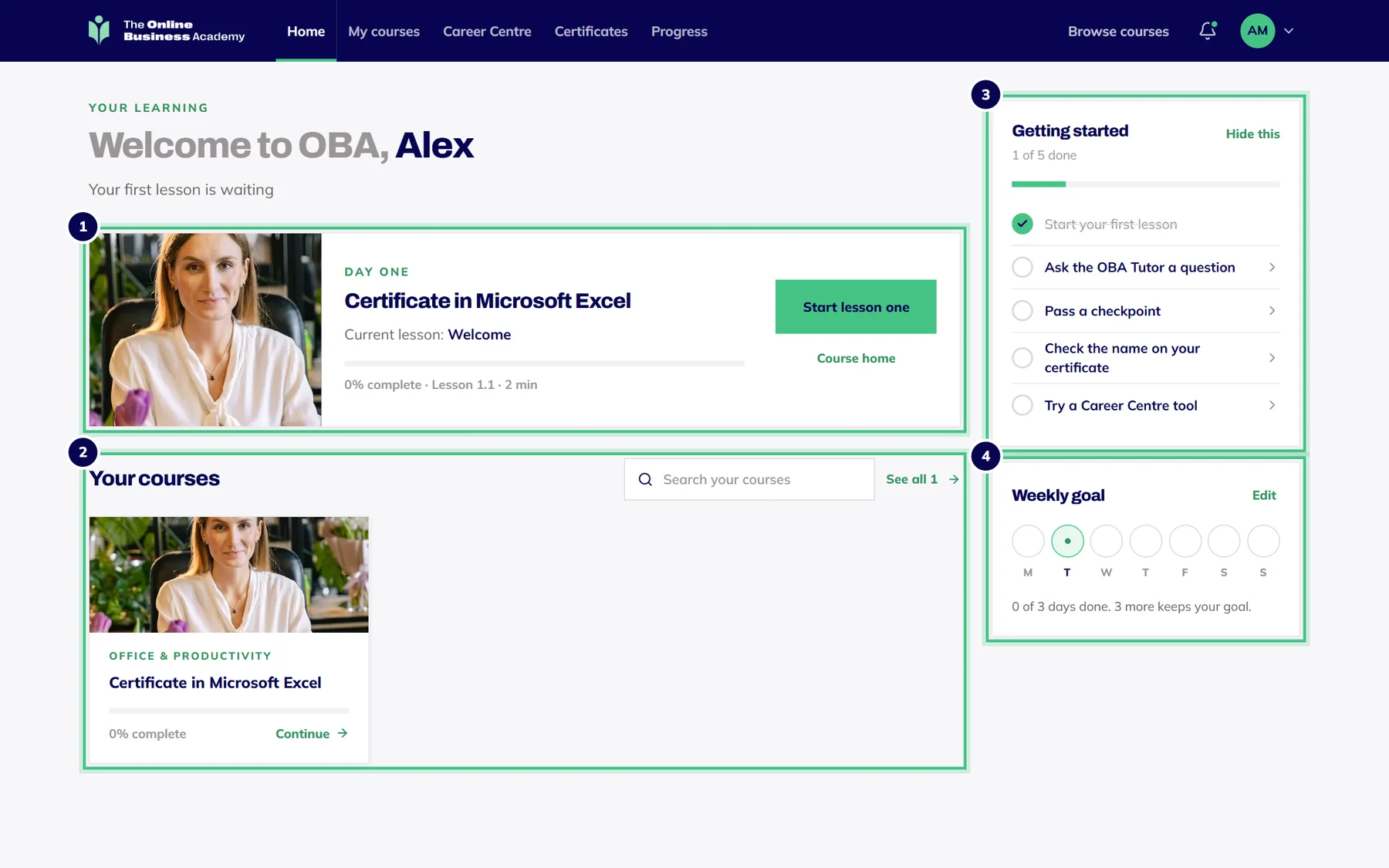
Task: Tick the Pass a checkpoint circle
Action: [x=1022, y=310]
